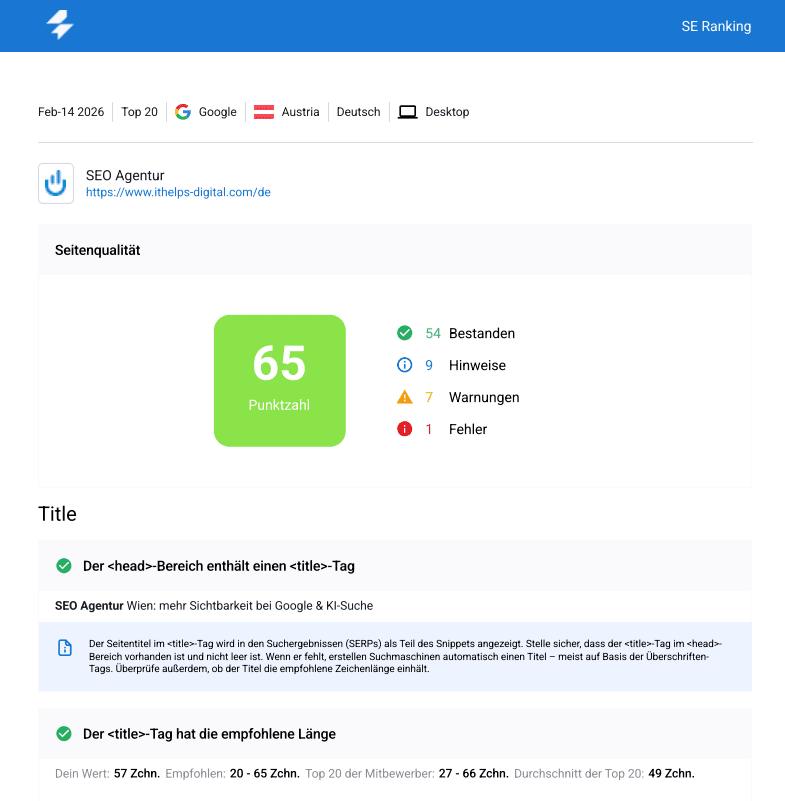This screenshot has width=785, height=801.
Task: Click the 7 Warnungen count
Action: coord(429,397)
